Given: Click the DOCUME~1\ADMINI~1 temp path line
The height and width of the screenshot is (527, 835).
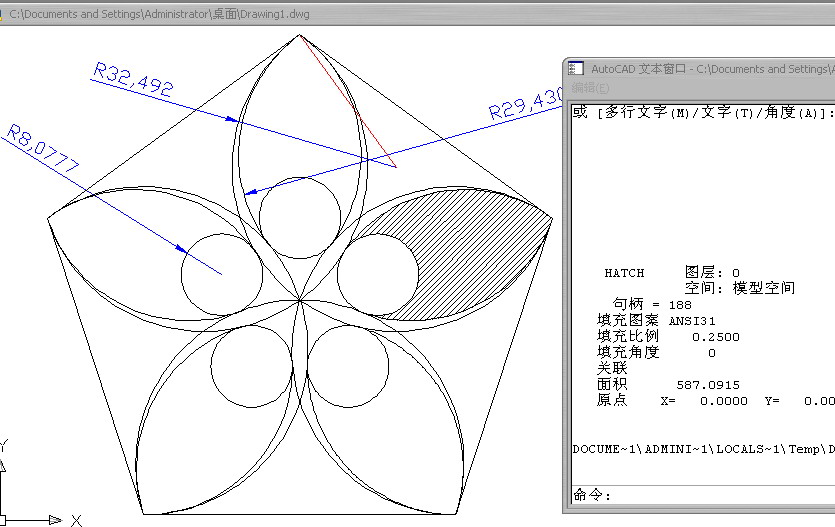Looking at the screenshot, I should (703, 449).
